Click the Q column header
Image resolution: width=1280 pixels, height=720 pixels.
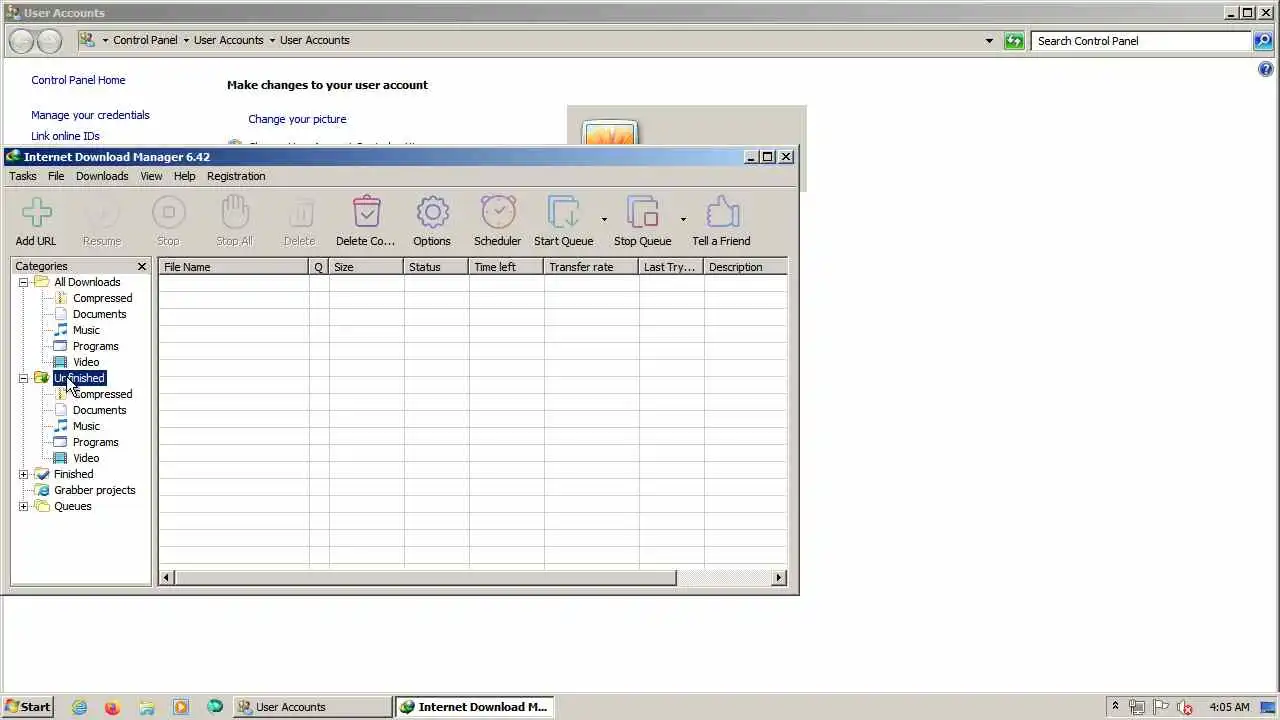[x=319, y=267]
